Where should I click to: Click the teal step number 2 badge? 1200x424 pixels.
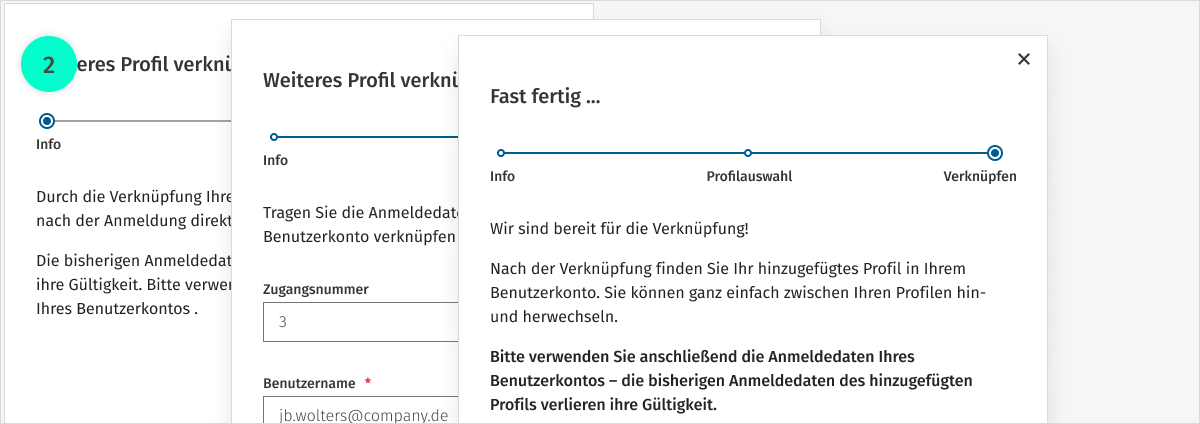tap(49, 64)
